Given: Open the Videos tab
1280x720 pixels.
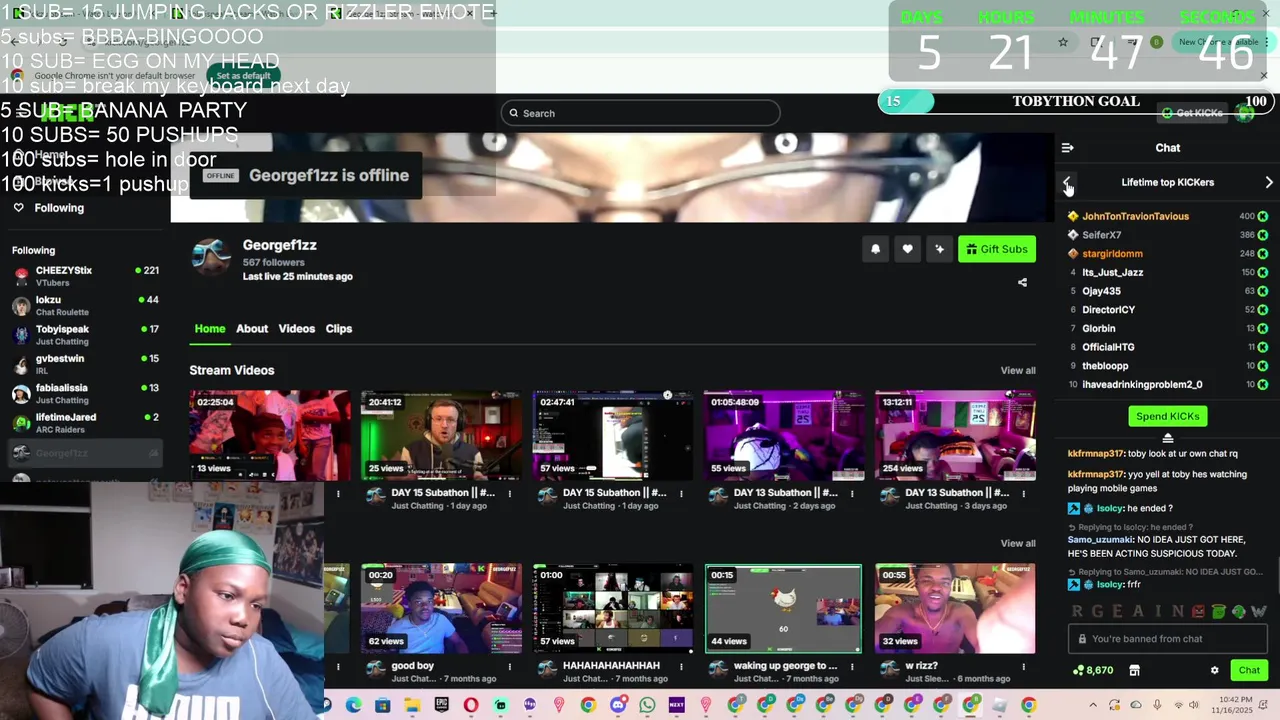Looking at the screenshot, I should click(296, 328).
